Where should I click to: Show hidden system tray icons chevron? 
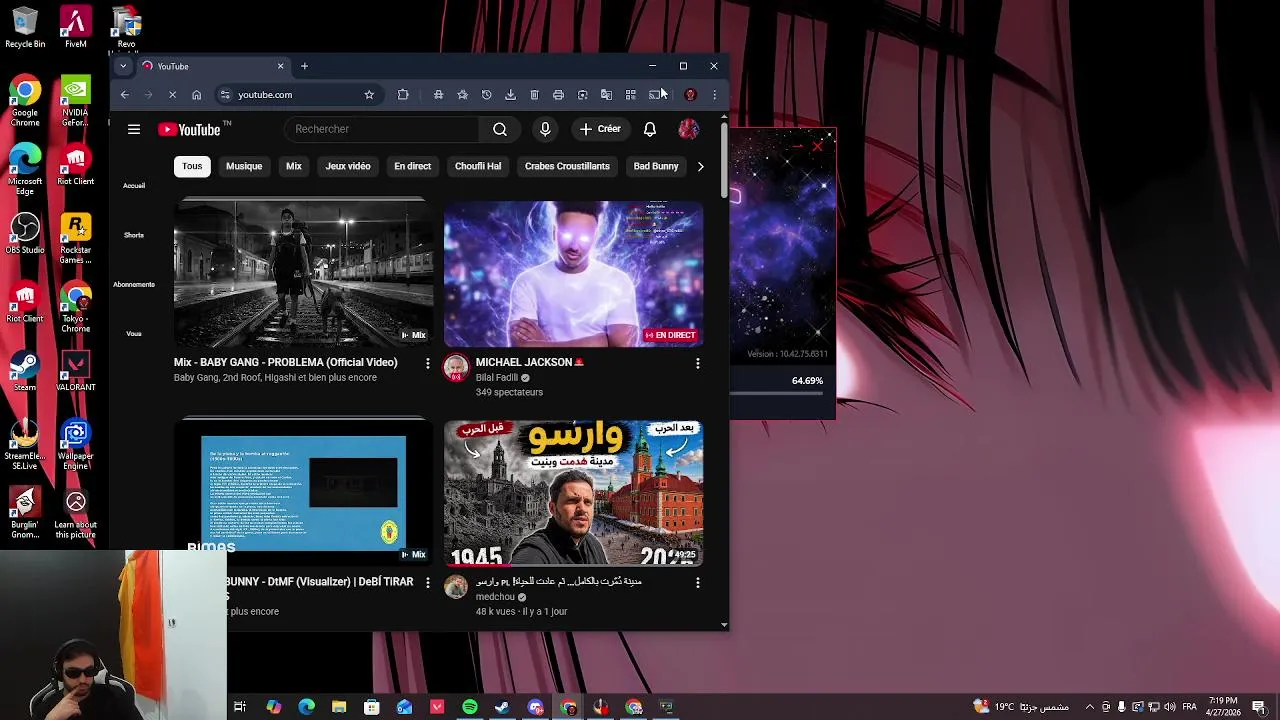click(x=1090, y=707)
